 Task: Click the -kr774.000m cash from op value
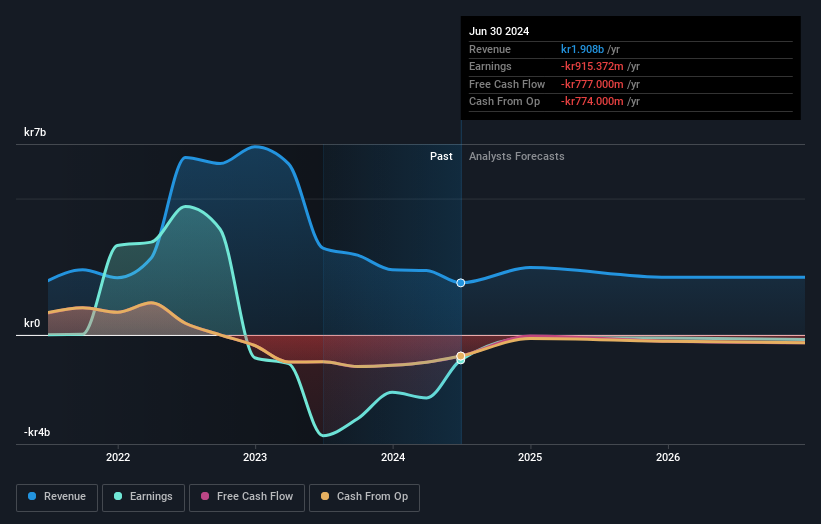pos(592,102)
